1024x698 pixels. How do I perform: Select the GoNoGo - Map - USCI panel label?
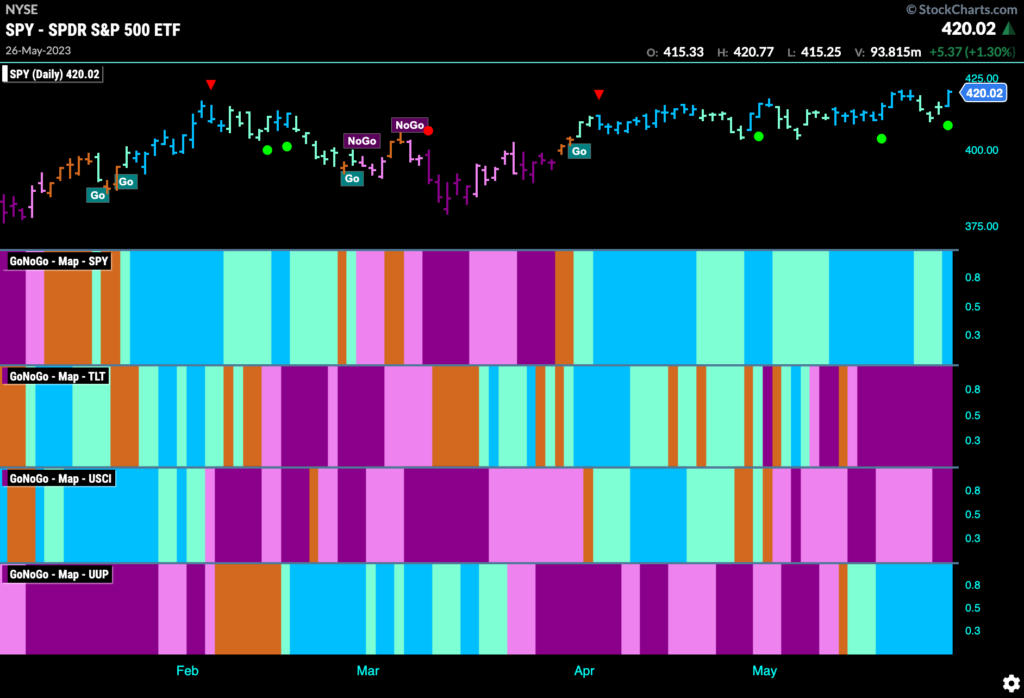(x=60, y=479)
